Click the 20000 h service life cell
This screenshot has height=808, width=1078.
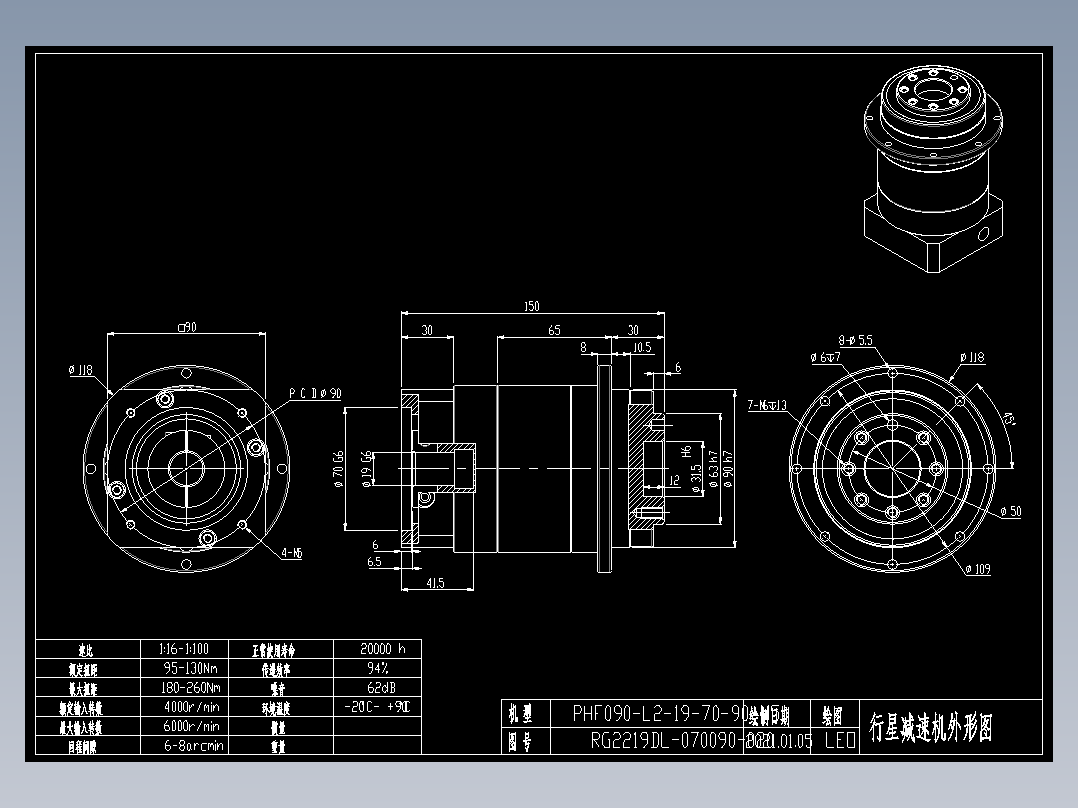click(x=381, y=648)
